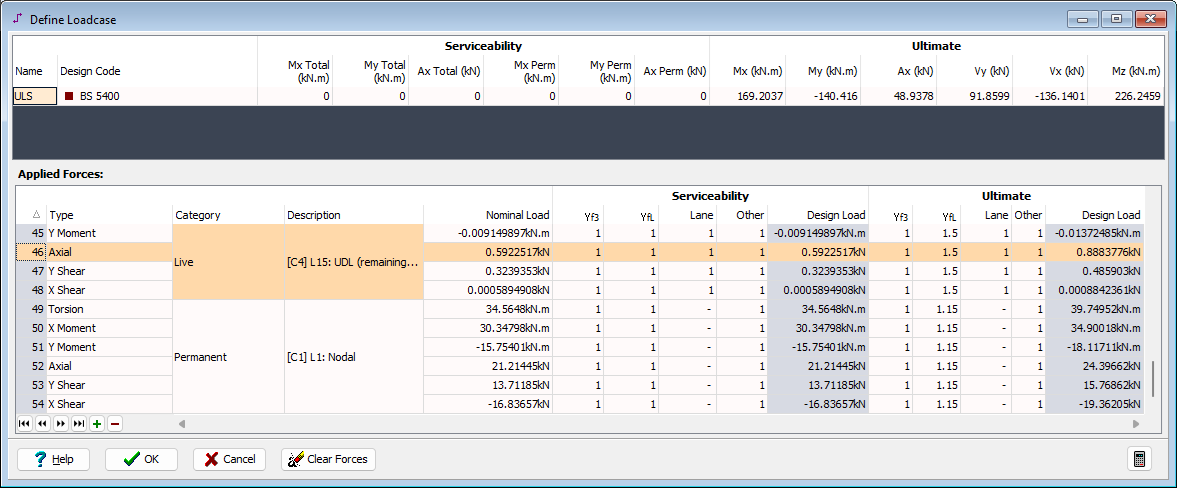This screenshot has height=488, width=1177.
Task: Click the Category column header
Action: click(x=228, y=215)
